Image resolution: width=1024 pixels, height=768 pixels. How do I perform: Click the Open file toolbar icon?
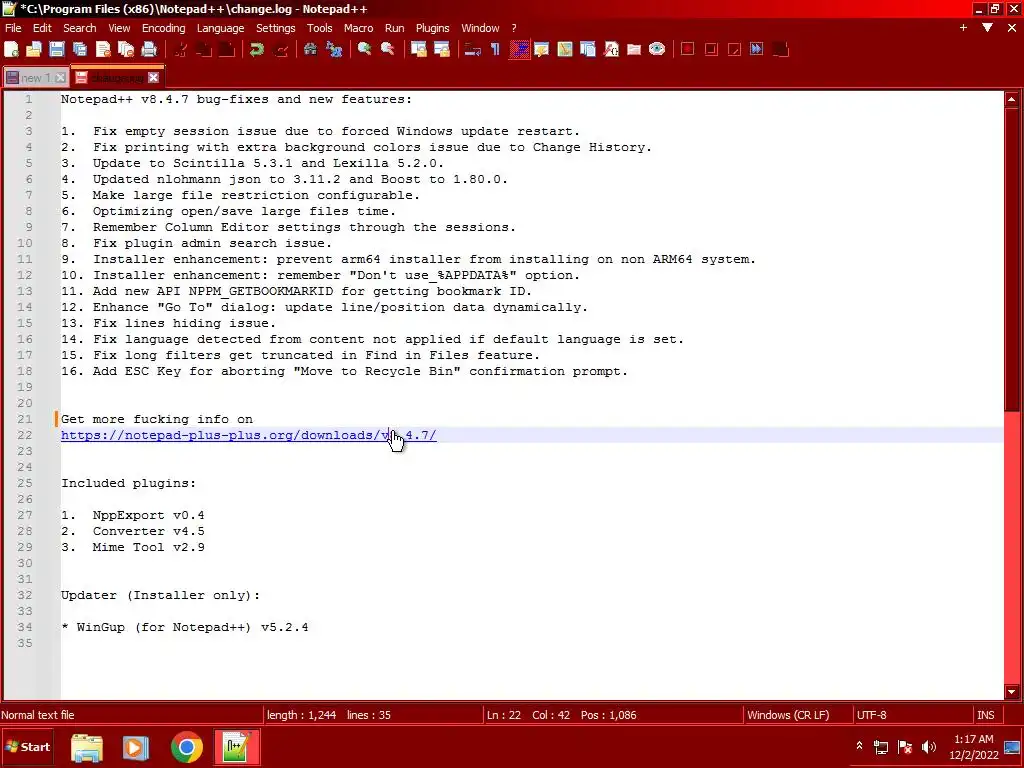(x=34, y=49)
